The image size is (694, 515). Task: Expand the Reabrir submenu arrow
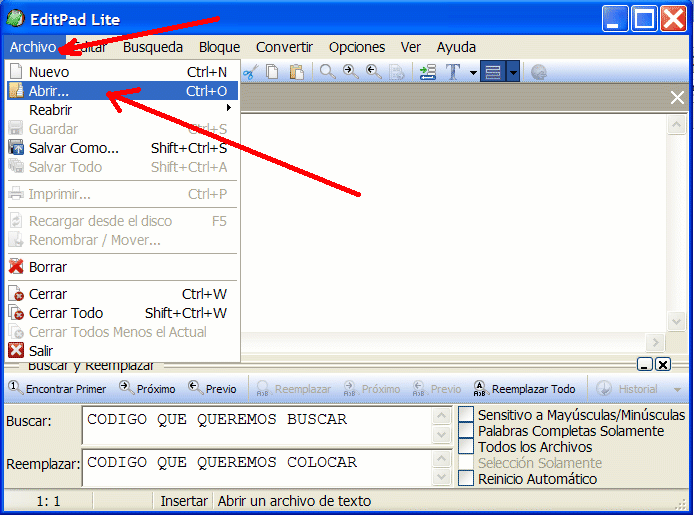pos(229,108)
